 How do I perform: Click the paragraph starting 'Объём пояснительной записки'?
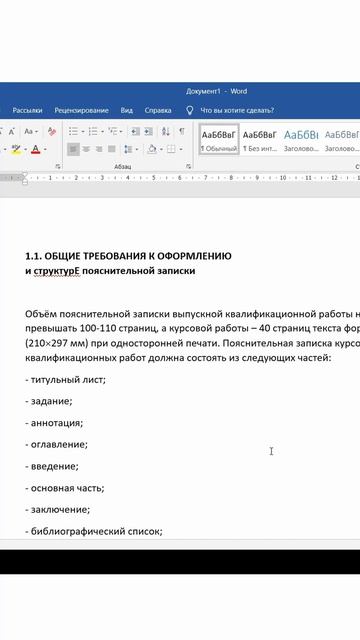point(192,336)
